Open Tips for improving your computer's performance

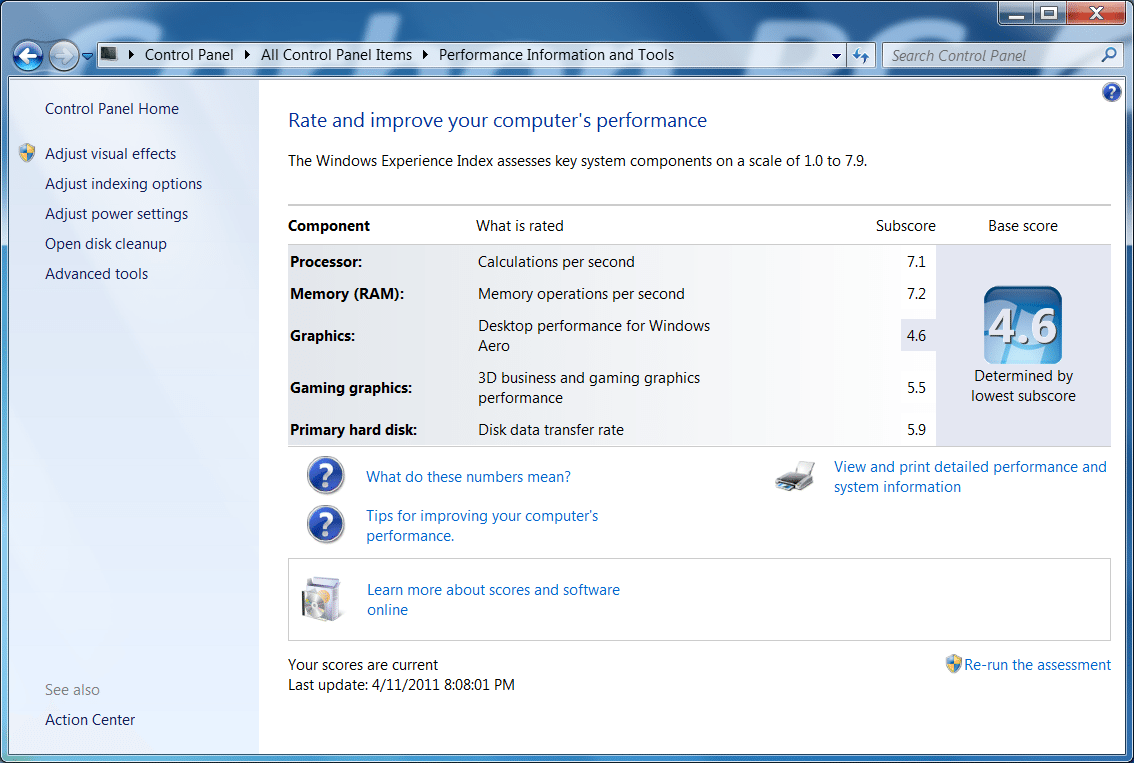point(482,526)
